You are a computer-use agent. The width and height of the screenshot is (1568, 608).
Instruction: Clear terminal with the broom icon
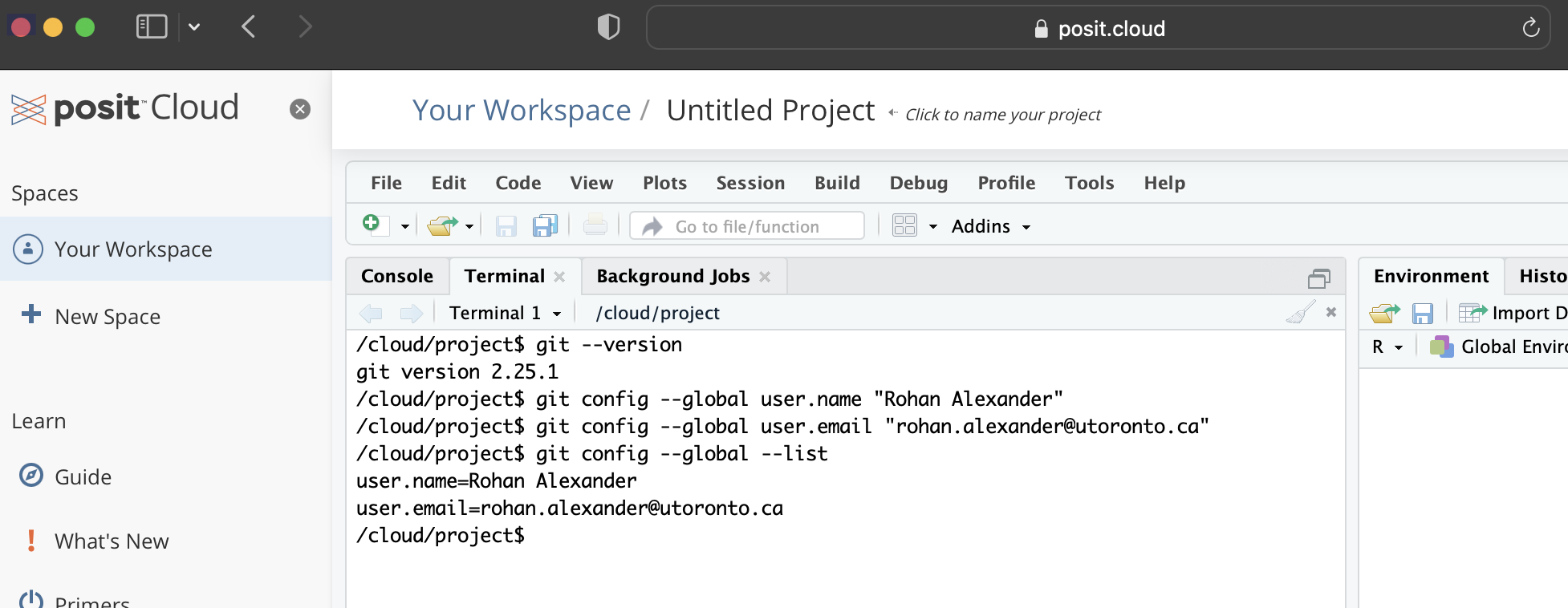click(1300, 312)
